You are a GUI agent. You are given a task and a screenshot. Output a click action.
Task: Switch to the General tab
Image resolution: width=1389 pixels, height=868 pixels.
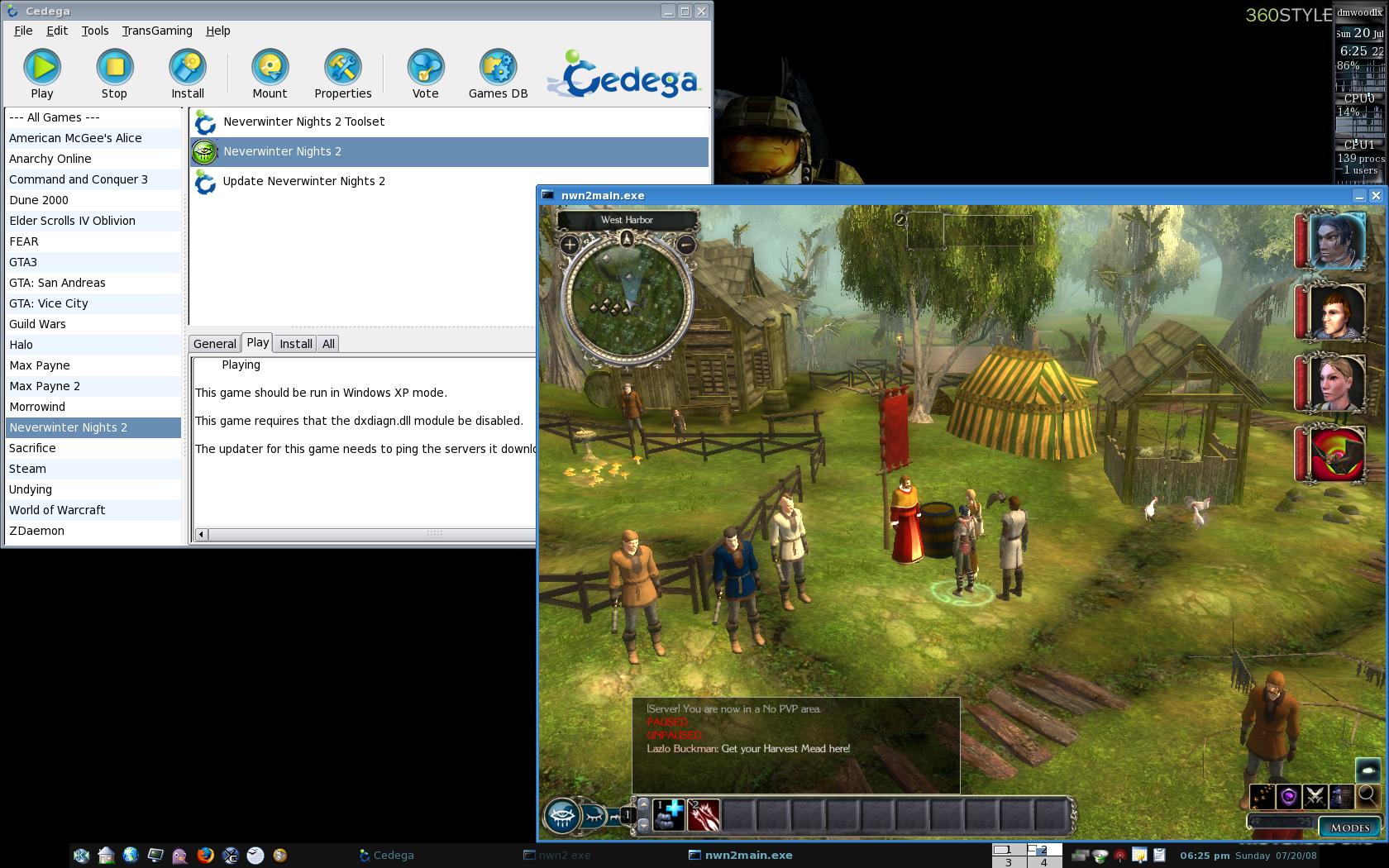coord(215,344)
